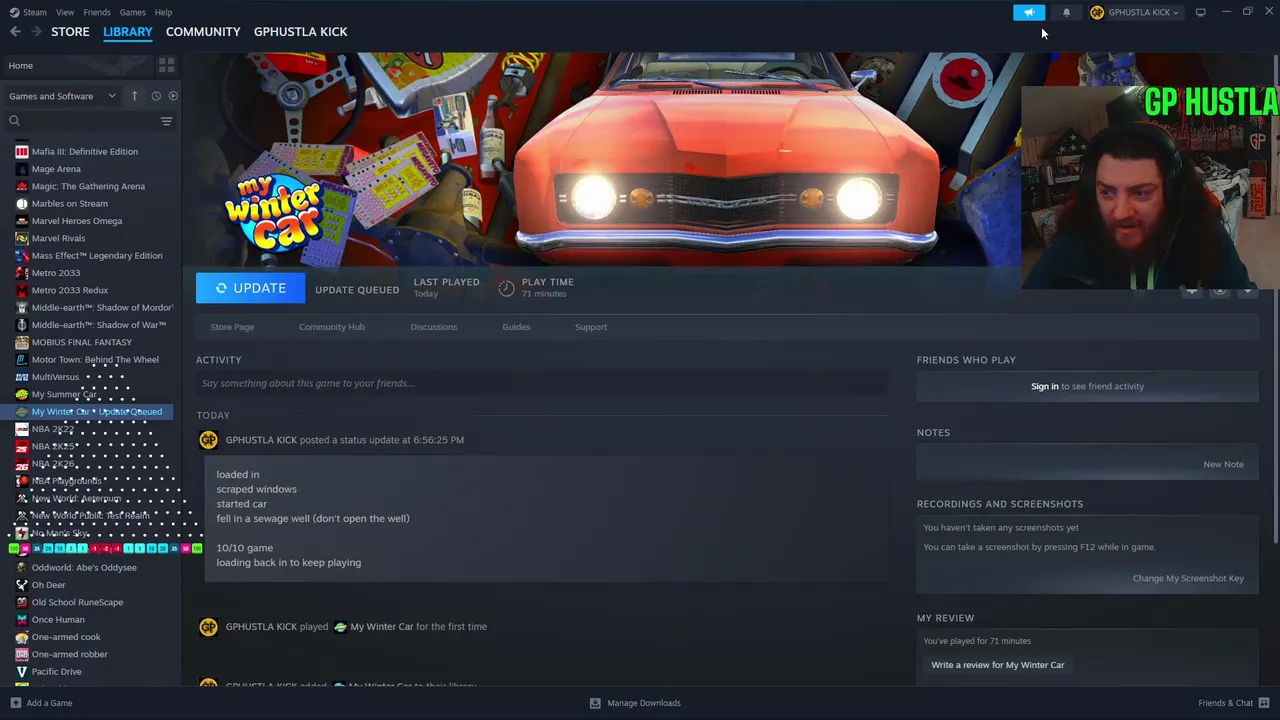Open advanced library filter options
Viewport: 1280px width, 720px height.
click(x=166, y=121)
